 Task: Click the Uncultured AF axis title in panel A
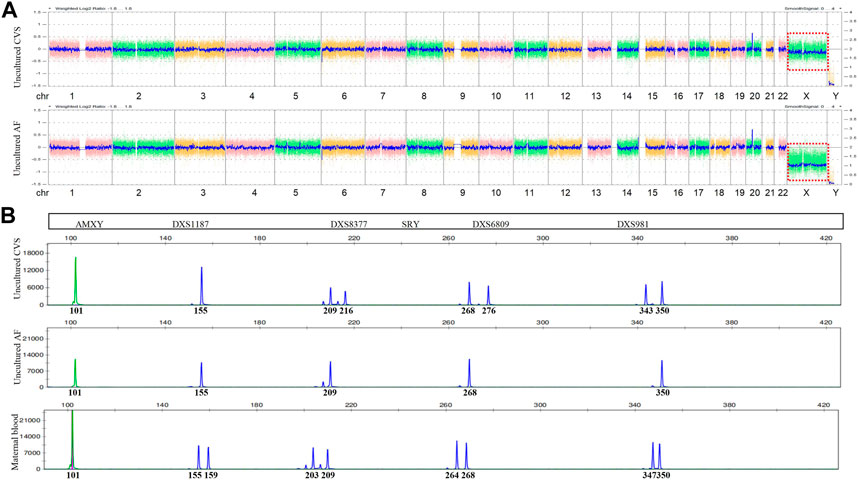(18, 149)
